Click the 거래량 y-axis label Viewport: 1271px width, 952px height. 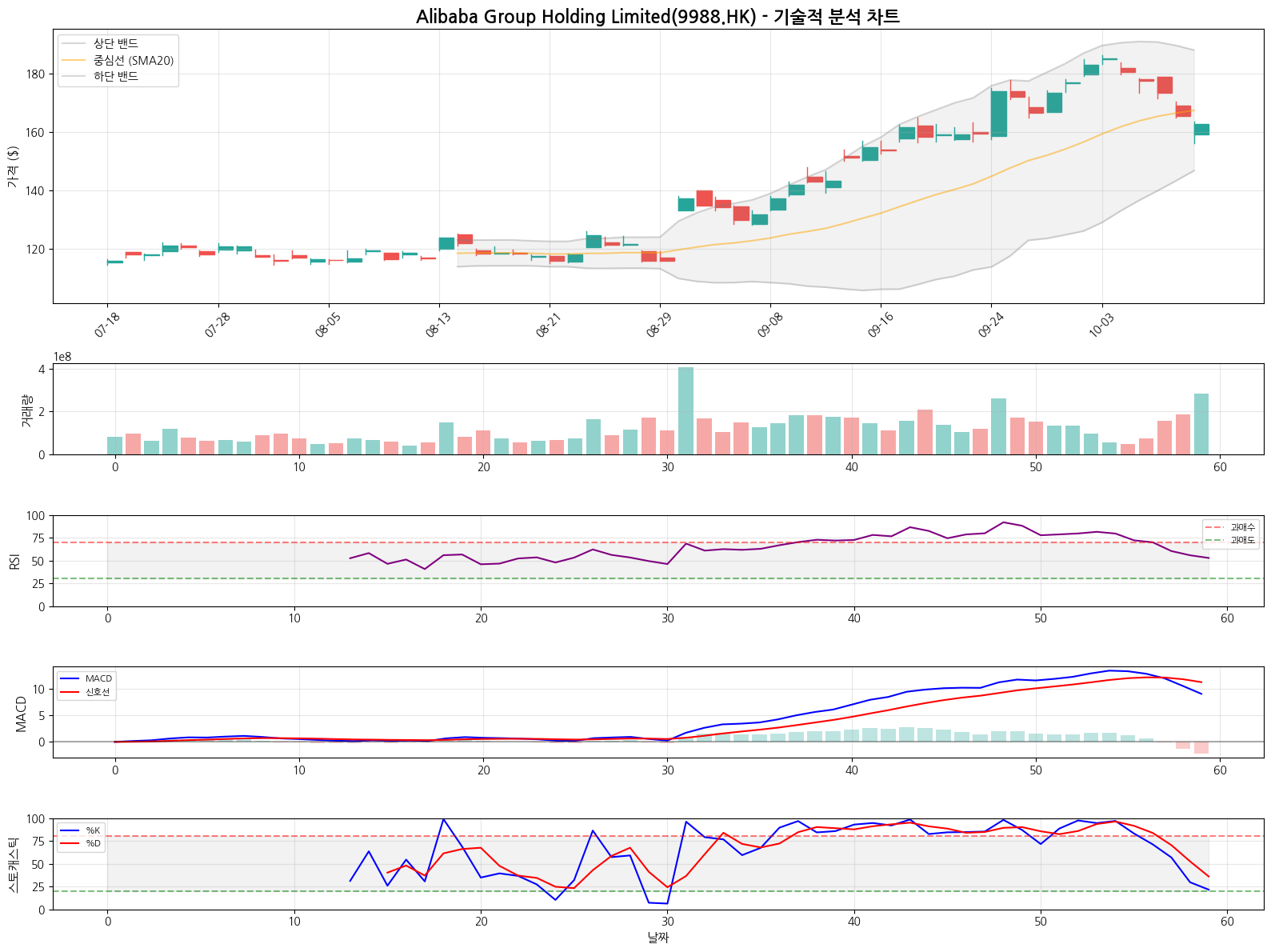[x=26, y=410]
